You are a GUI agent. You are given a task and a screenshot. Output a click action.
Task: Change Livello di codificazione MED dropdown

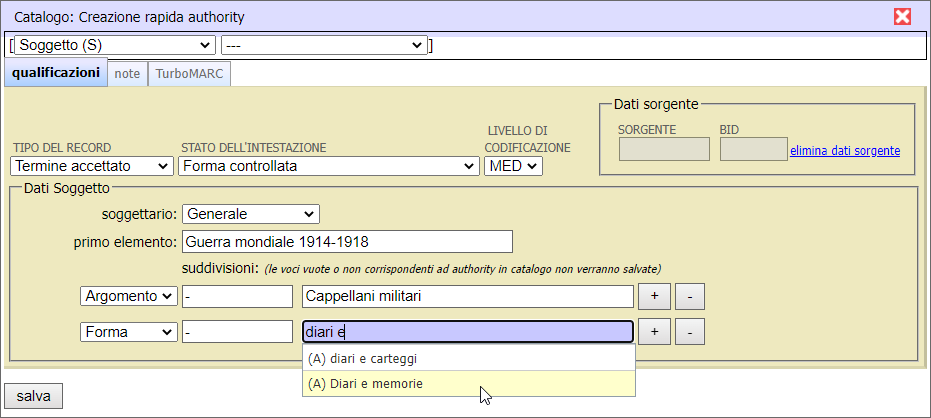pos(513,166)
